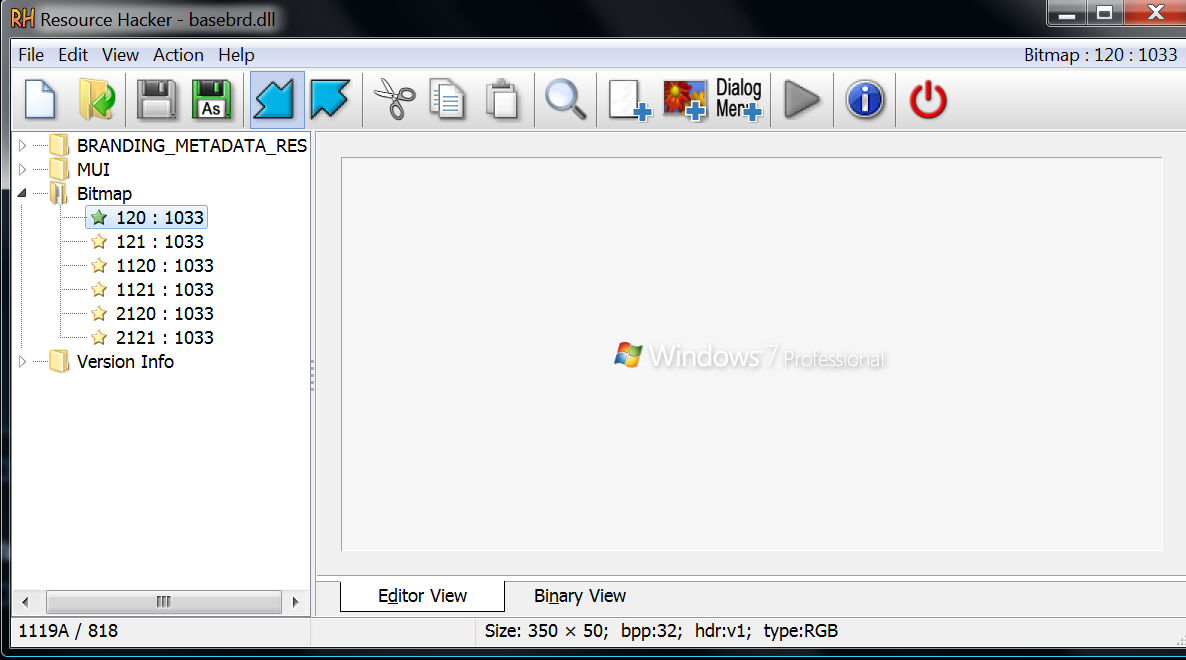The width and height of the screenshot is (1186, 660).
Task: Open the View menu
Action: pyautogui.click(x=120, y=55)
